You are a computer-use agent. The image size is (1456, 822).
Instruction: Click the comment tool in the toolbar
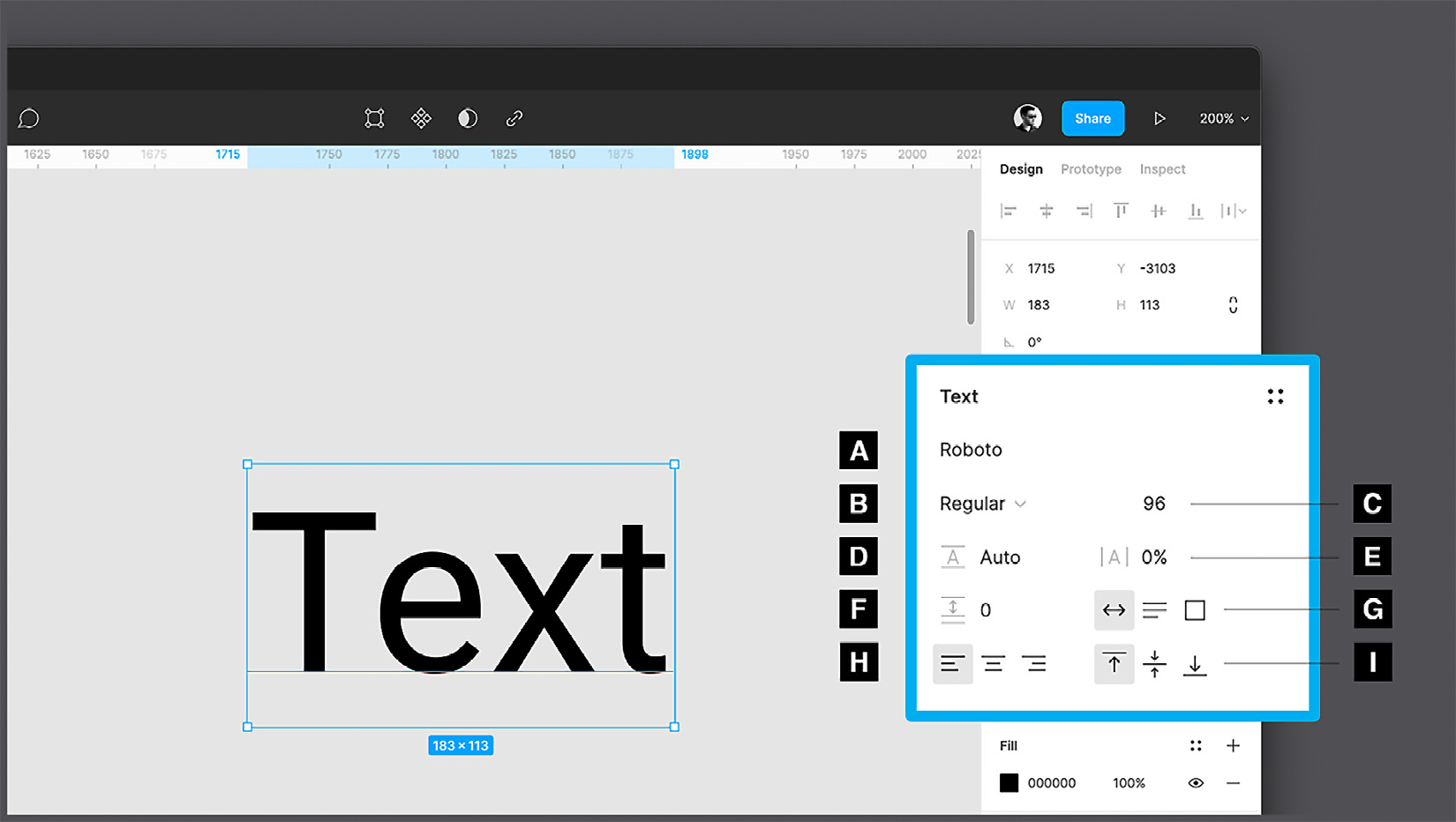[28, 118]
